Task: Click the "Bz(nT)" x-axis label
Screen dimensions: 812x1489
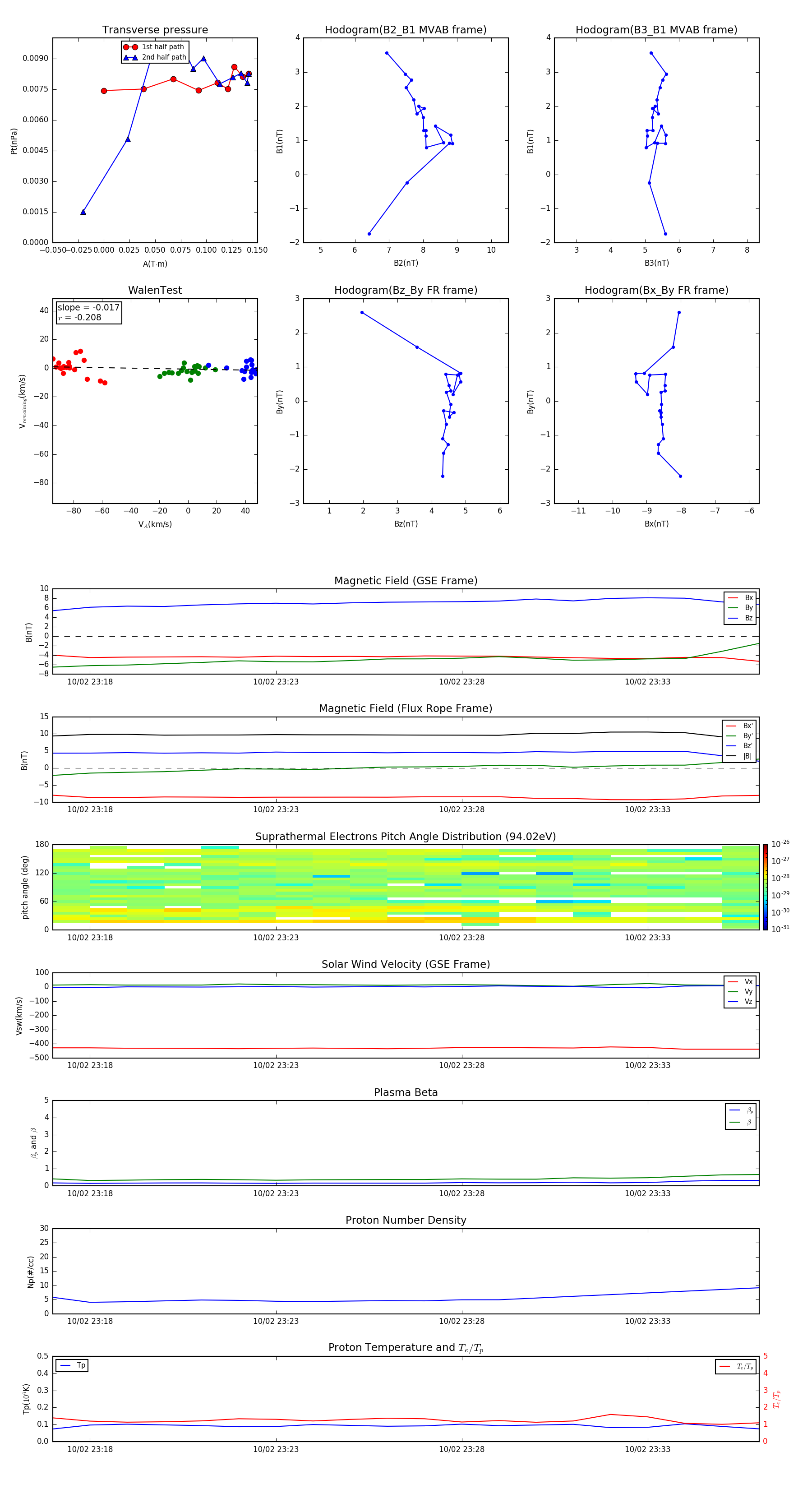Action: point(406,524)
